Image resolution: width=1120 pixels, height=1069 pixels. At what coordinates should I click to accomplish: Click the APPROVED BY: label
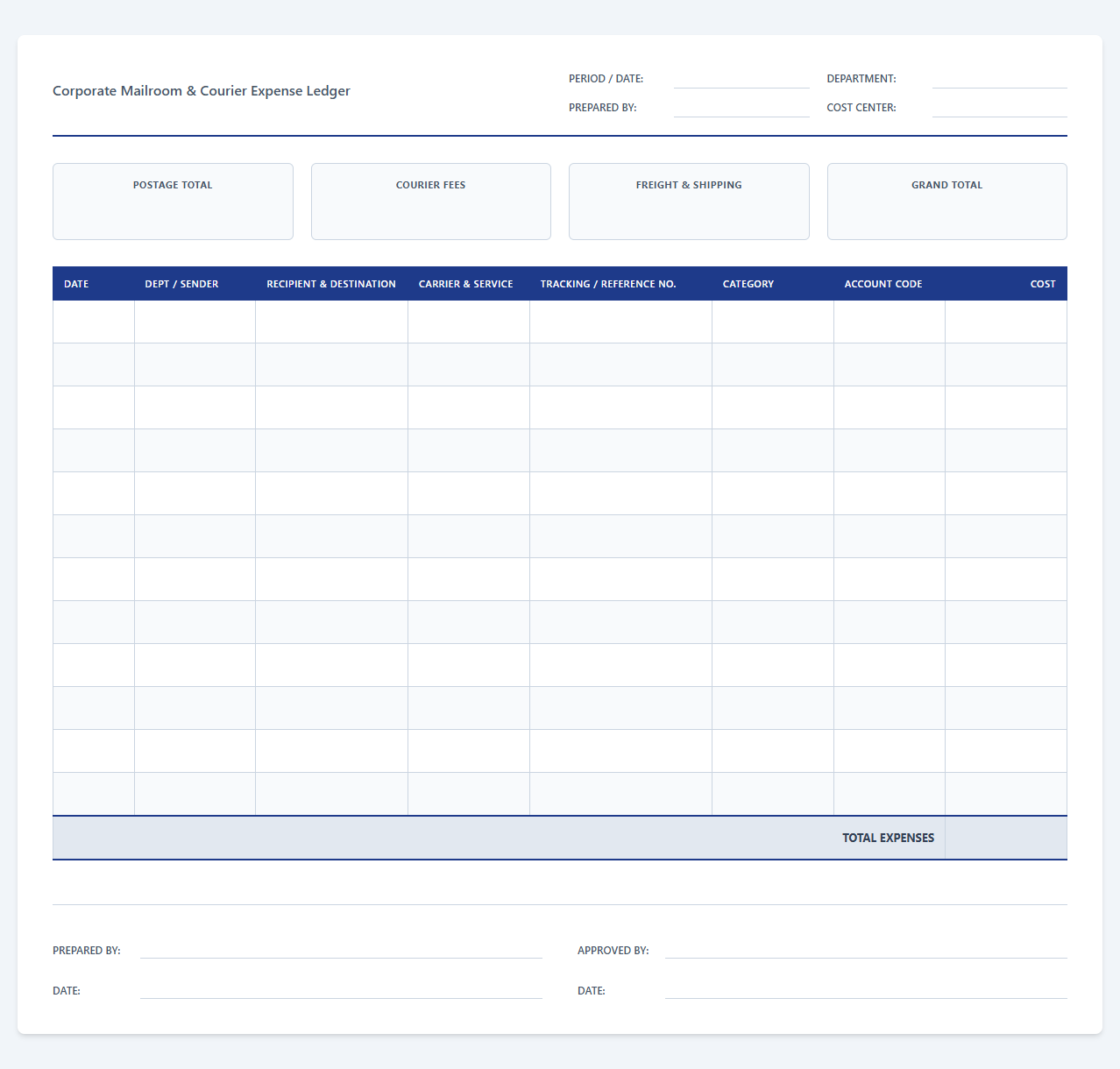613,951
